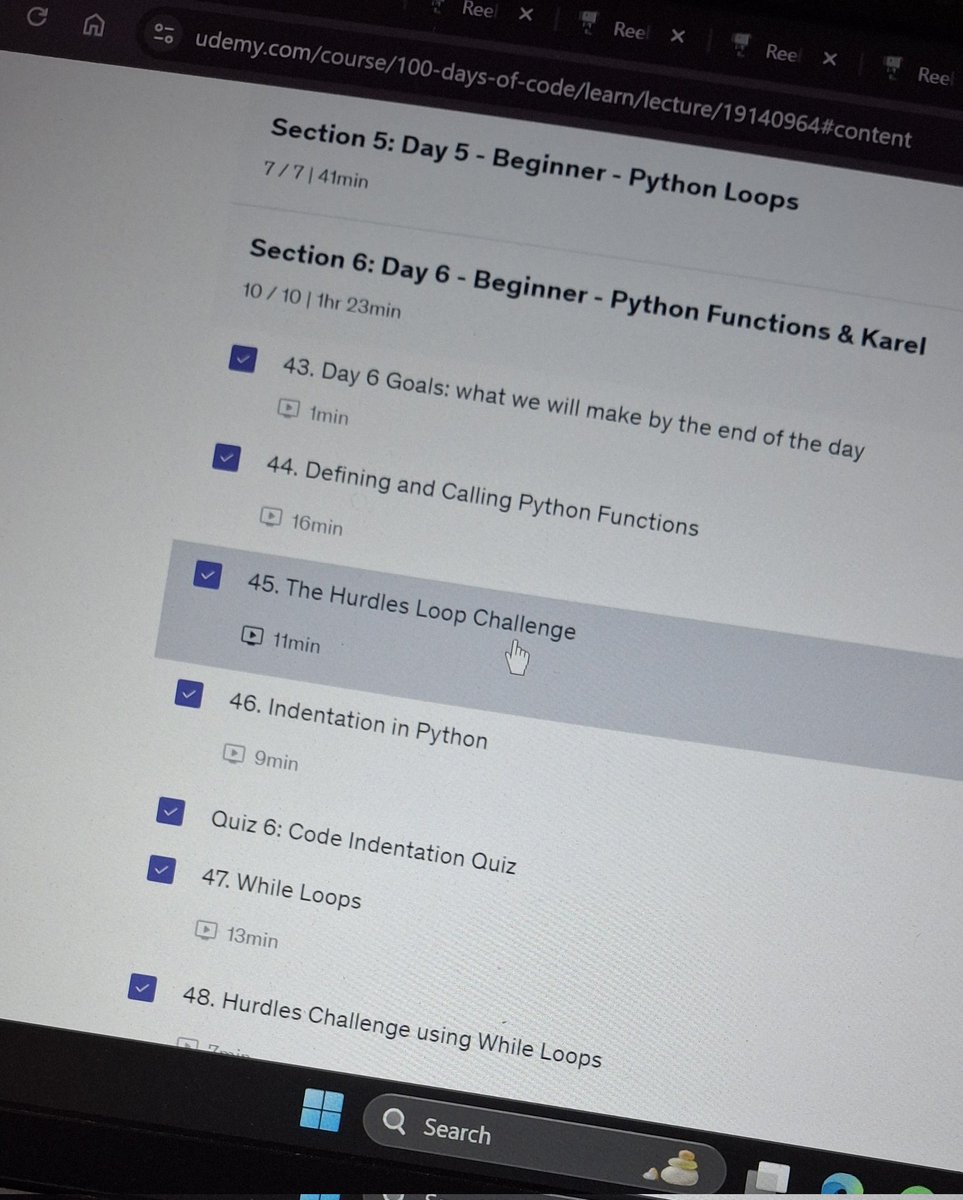This screenshot has width=963, height=1200.
Task: Click video icon next to 9min duration
Action: click(234, 753)
